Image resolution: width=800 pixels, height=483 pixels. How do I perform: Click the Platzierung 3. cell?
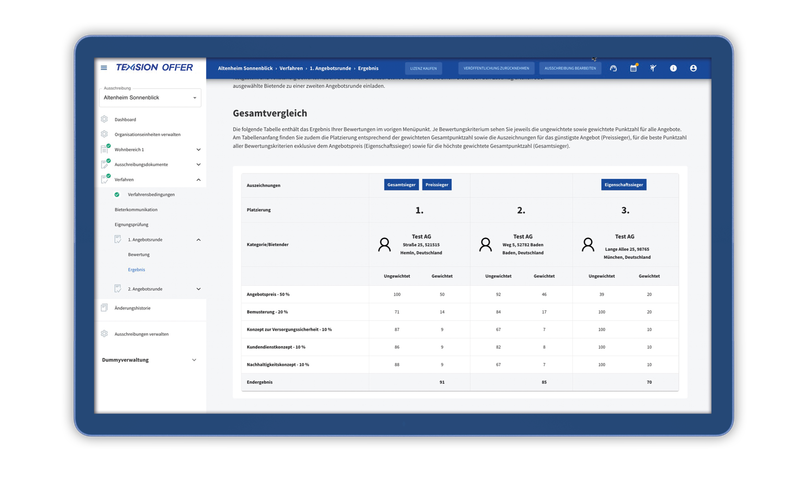tap(625, 210)
